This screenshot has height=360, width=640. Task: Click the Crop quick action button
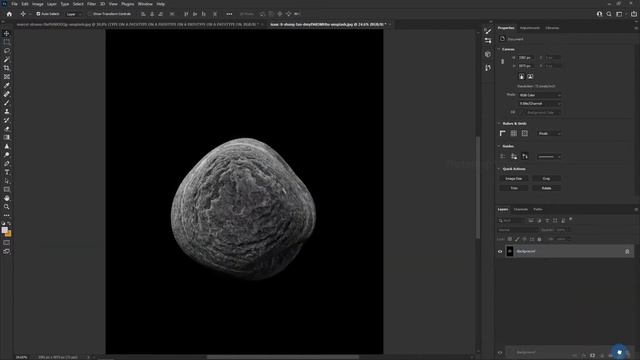pos(546,179)
